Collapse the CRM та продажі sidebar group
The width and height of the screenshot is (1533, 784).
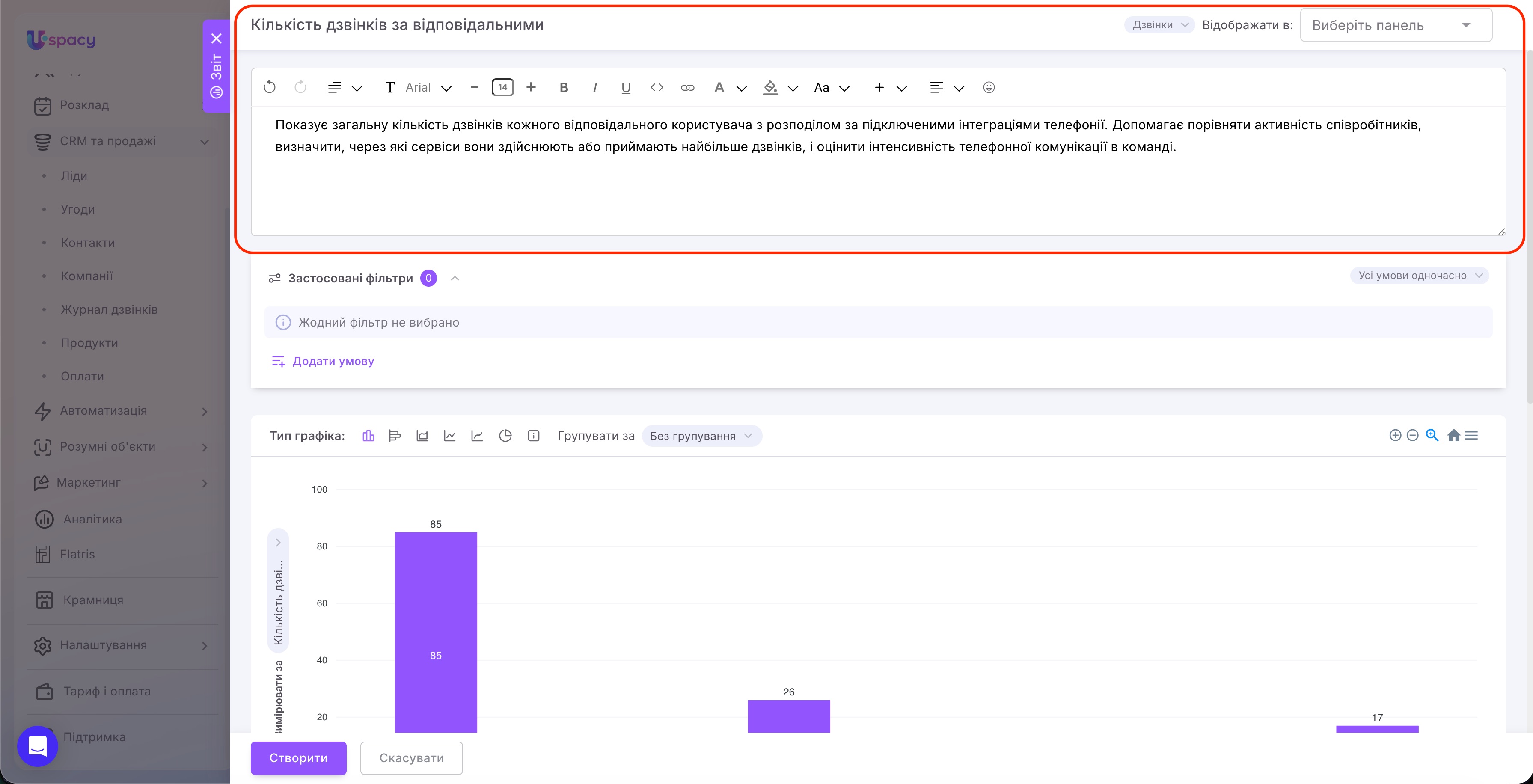(x=204, y=142)
